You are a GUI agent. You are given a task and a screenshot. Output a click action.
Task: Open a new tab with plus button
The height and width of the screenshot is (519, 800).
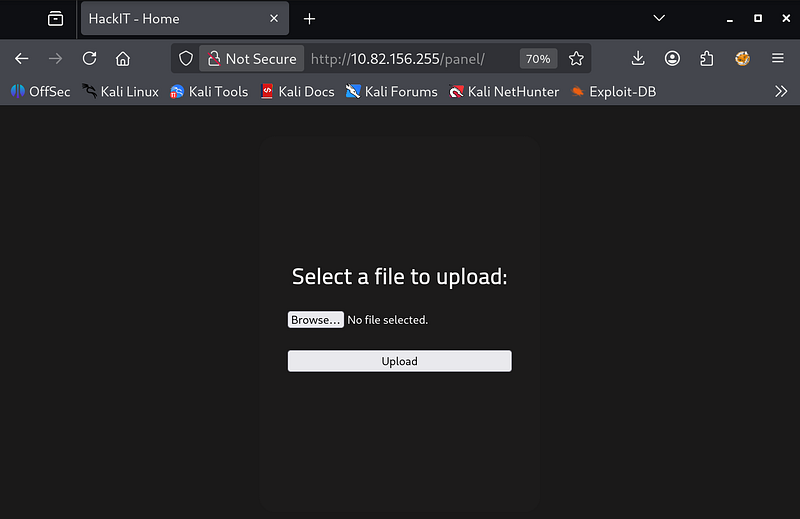point(310,19)
